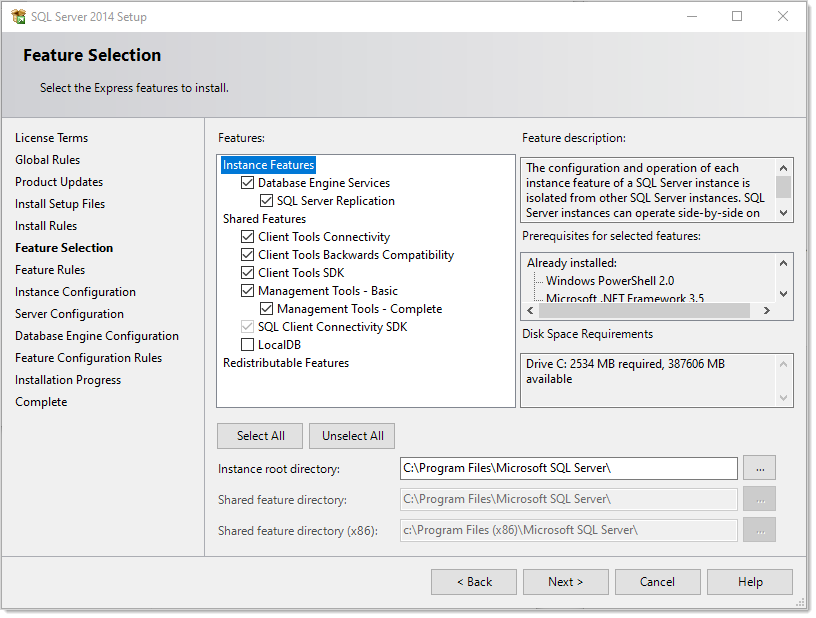816x618 pixels.
Task: Select the Instance Features tree node
Action: coord(268,165)
